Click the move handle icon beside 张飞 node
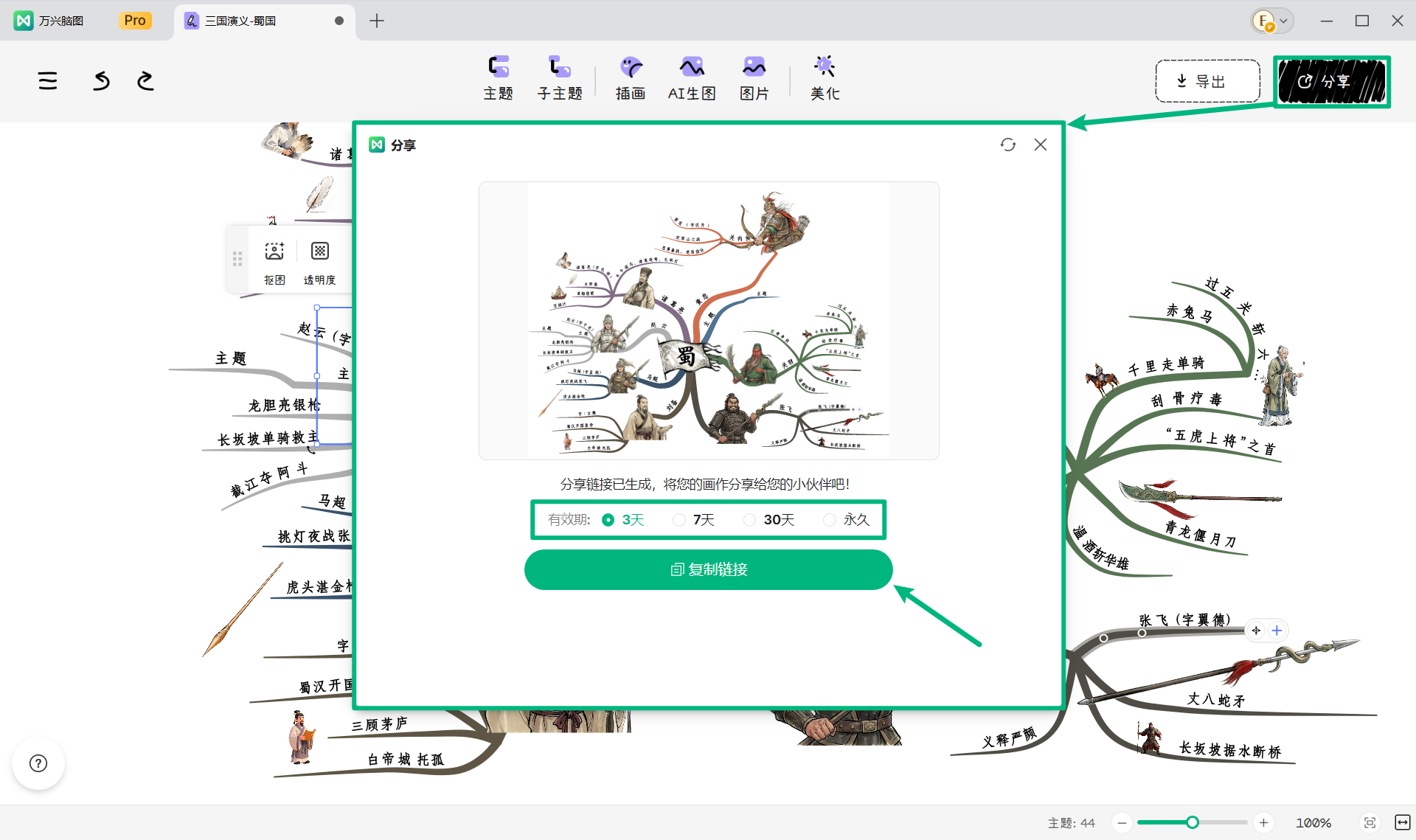Screen dimensions: 1416x840 click(x=1256, y=631)
